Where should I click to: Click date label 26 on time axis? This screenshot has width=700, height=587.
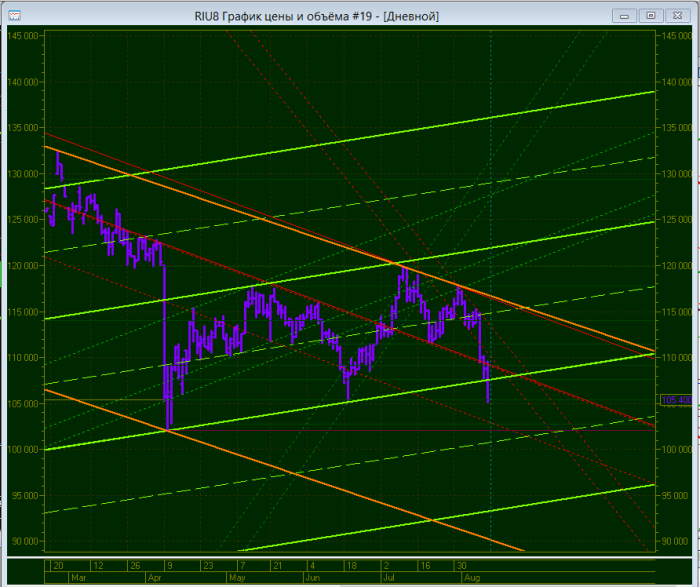(x=135, y=566)
